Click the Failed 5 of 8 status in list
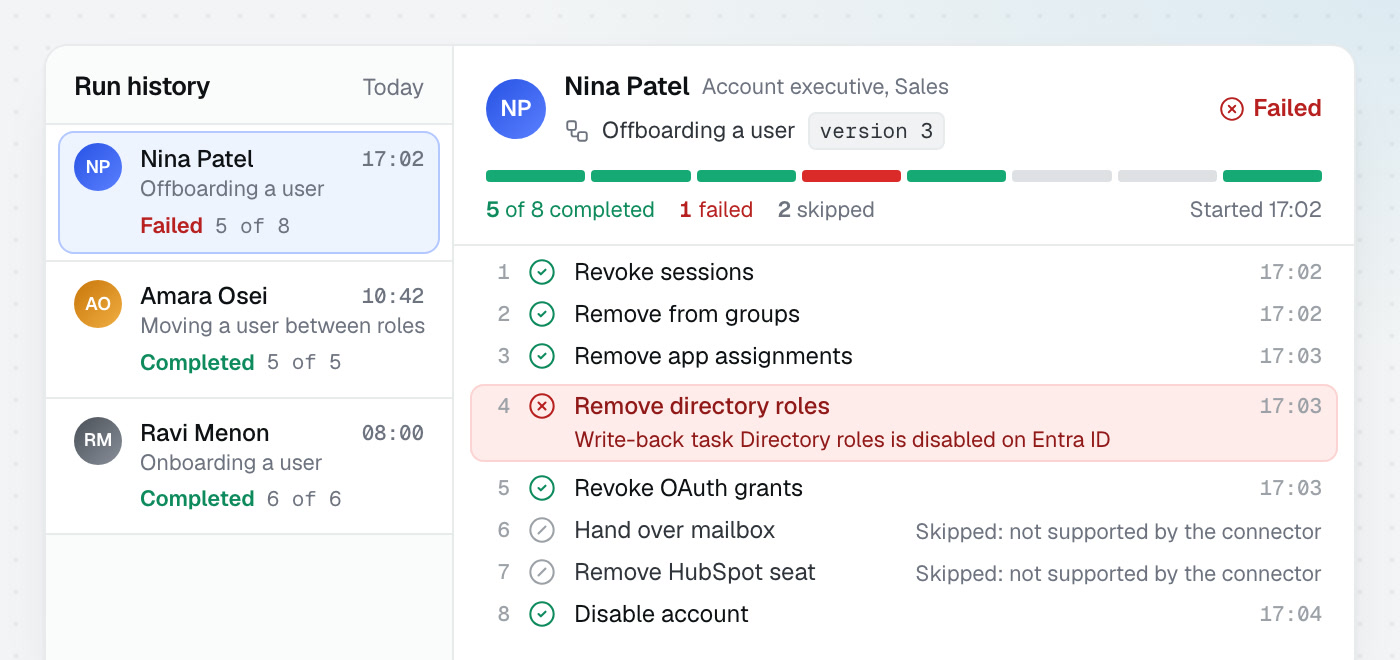 (x=215, y=226)
